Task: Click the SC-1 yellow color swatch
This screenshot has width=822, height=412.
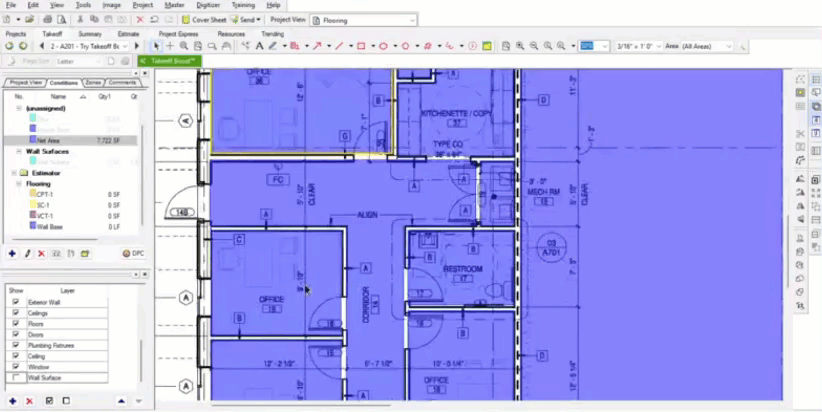Action: pyautogui.click(x=33, y=205)
